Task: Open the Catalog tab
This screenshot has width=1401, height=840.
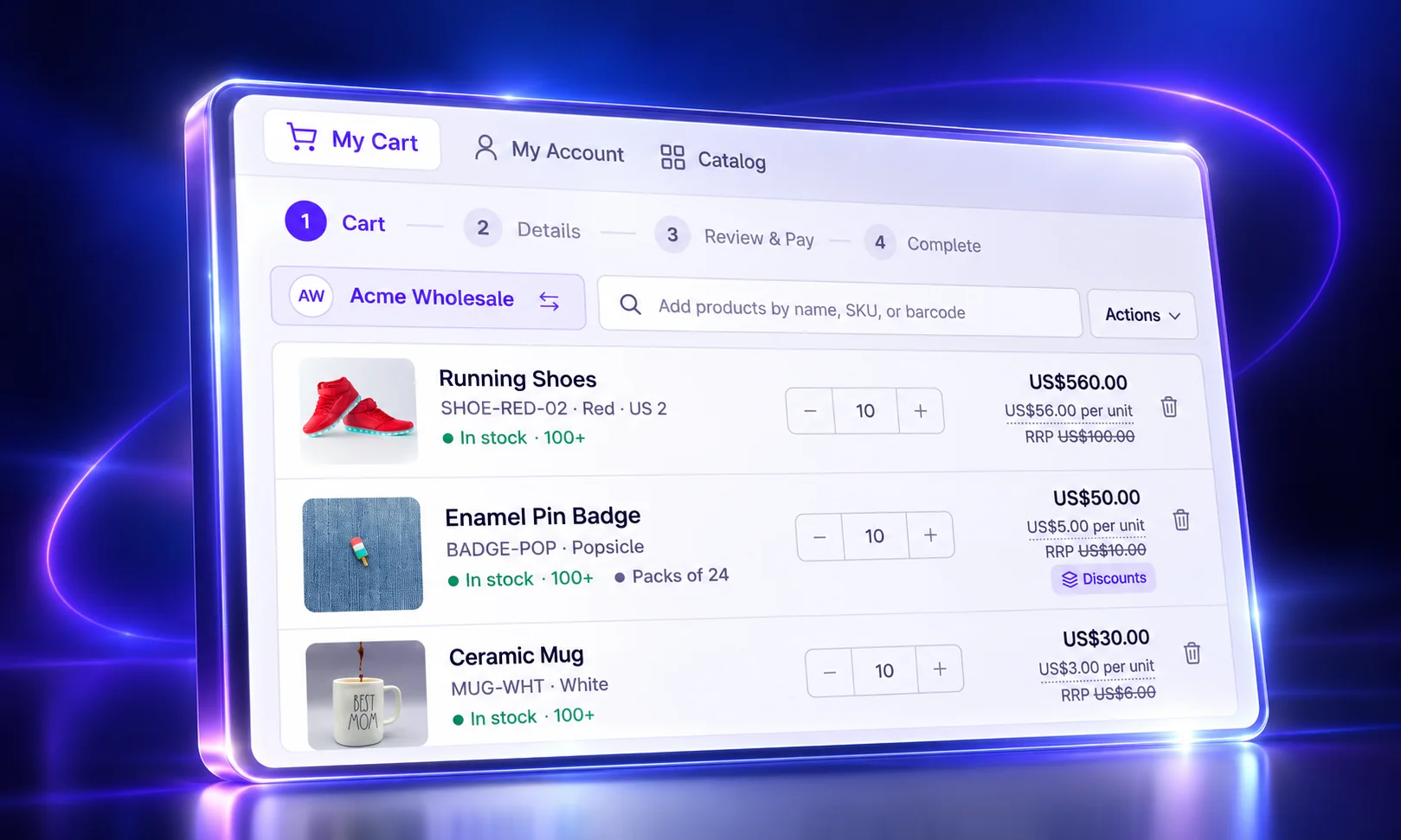Action: click(713, 159)
